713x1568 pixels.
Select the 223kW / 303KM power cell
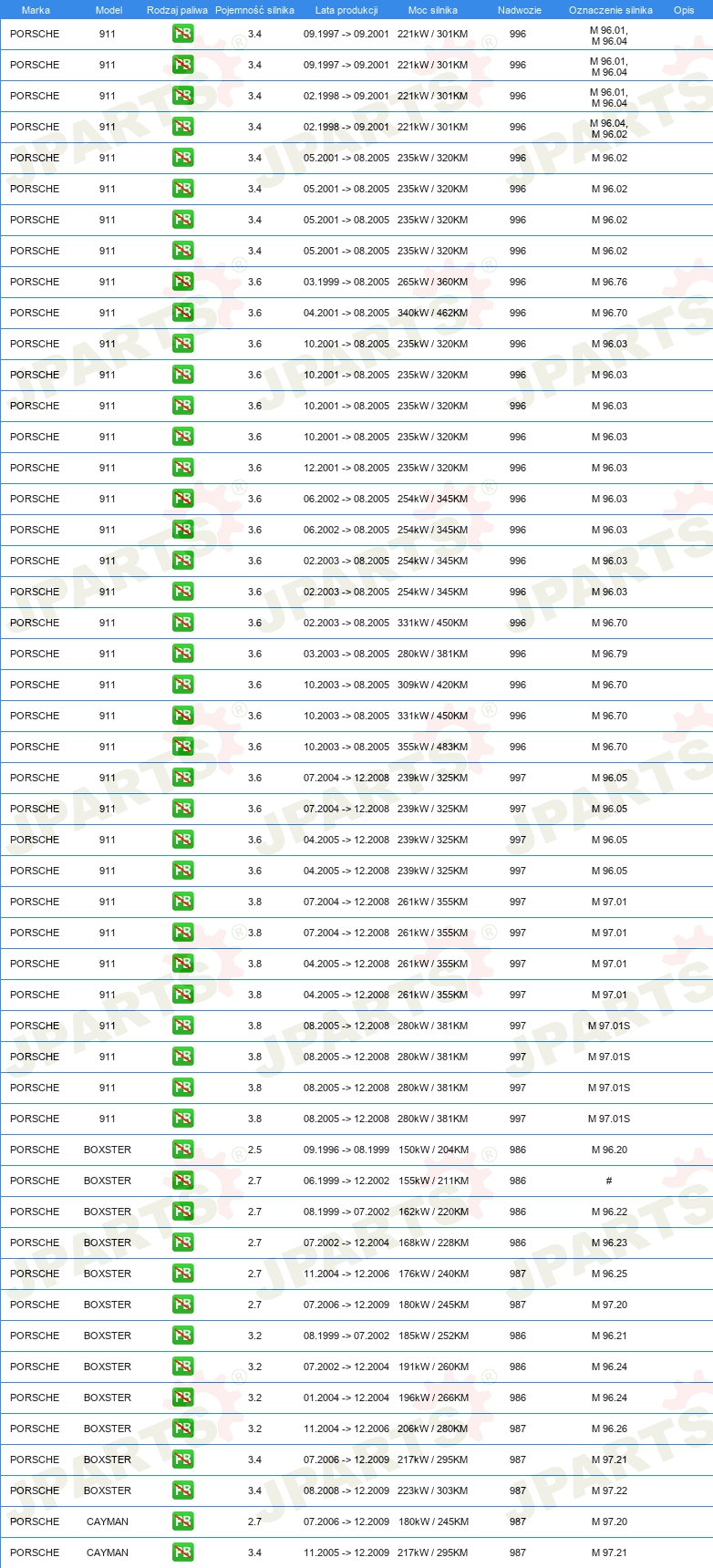(433, 1491)
